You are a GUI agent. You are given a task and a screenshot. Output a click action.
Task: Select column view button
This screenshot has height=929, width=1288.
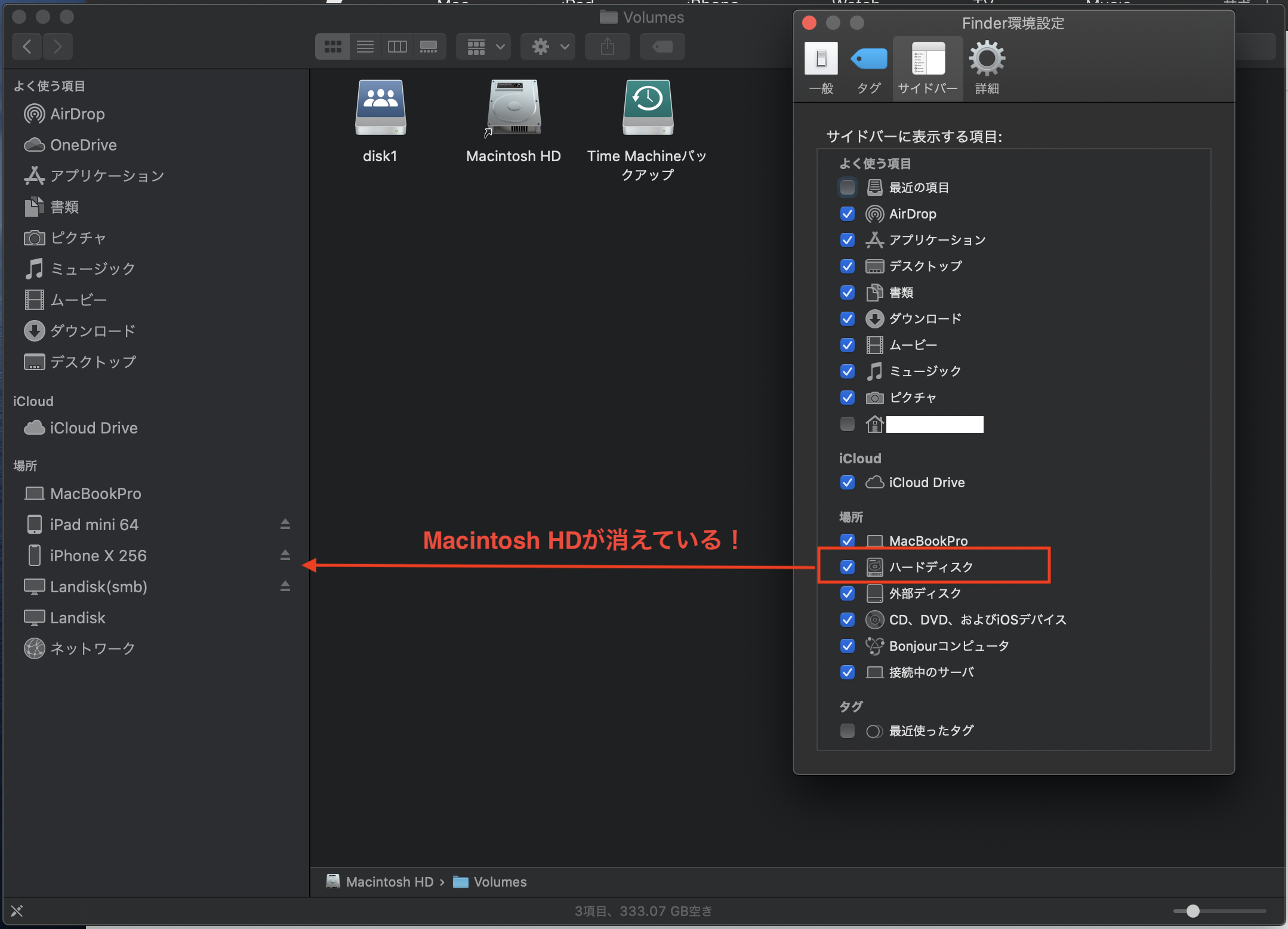397,47
